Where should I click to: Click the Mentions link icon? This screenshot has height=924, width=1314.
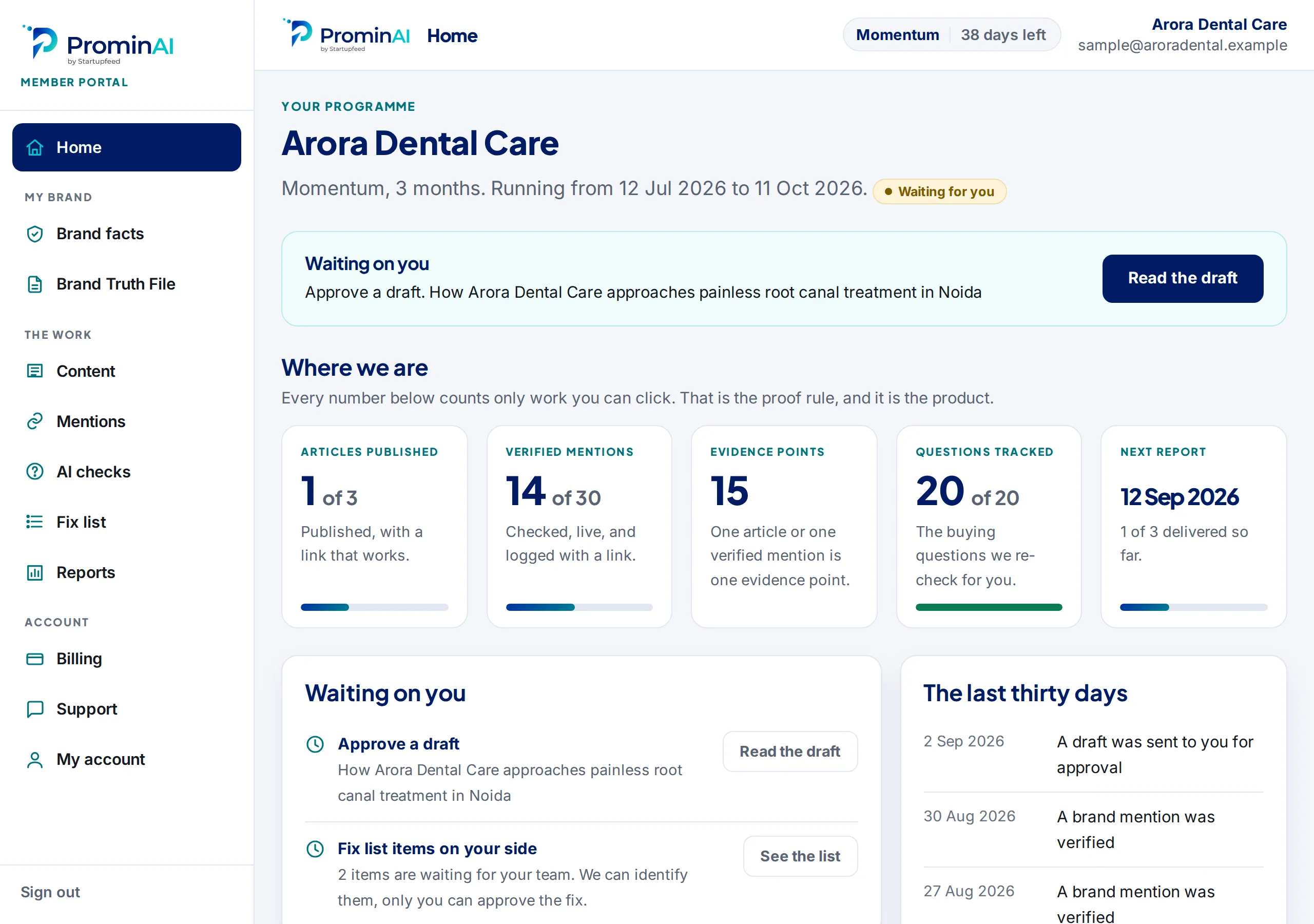pos(35,421)
